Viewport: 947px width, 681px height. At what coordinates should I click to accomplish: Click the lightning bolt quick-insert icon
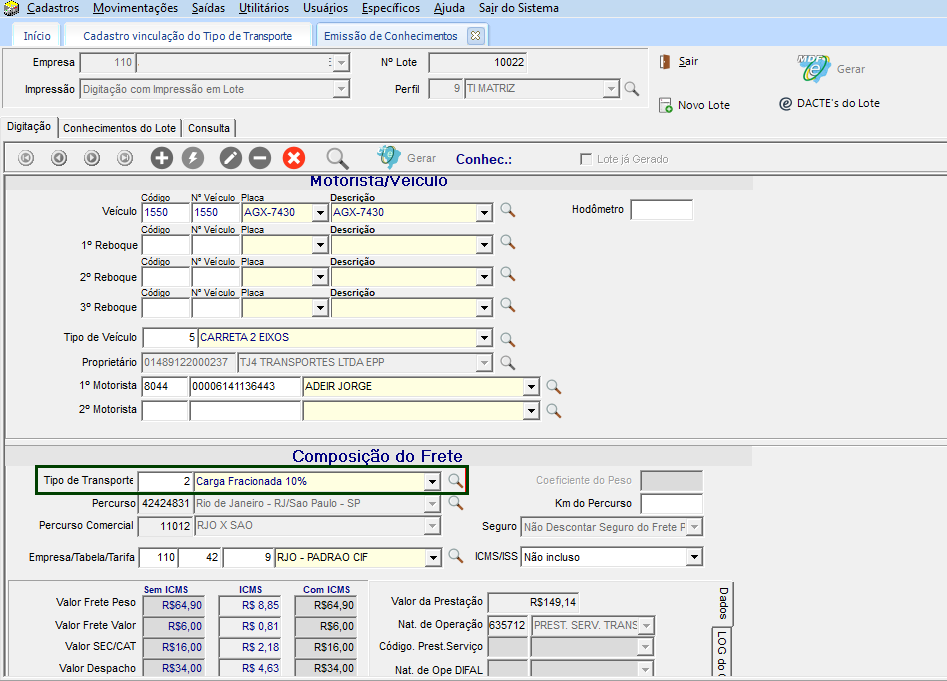(192, 158)
